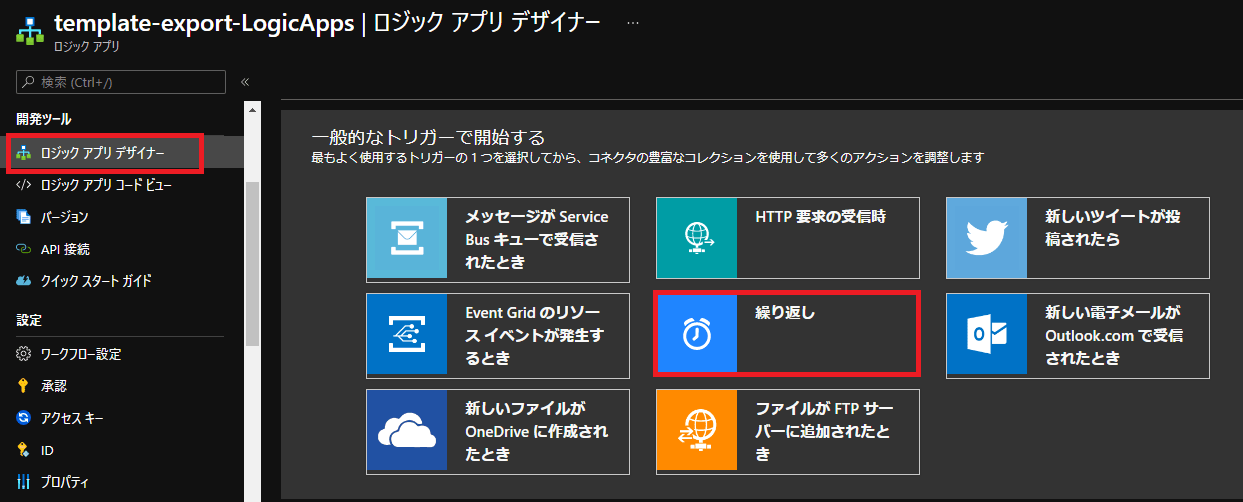The image size is (1243, 502).
Task: Click the code brackets icon for コード ビュー
Action: (x=24, y=185)
